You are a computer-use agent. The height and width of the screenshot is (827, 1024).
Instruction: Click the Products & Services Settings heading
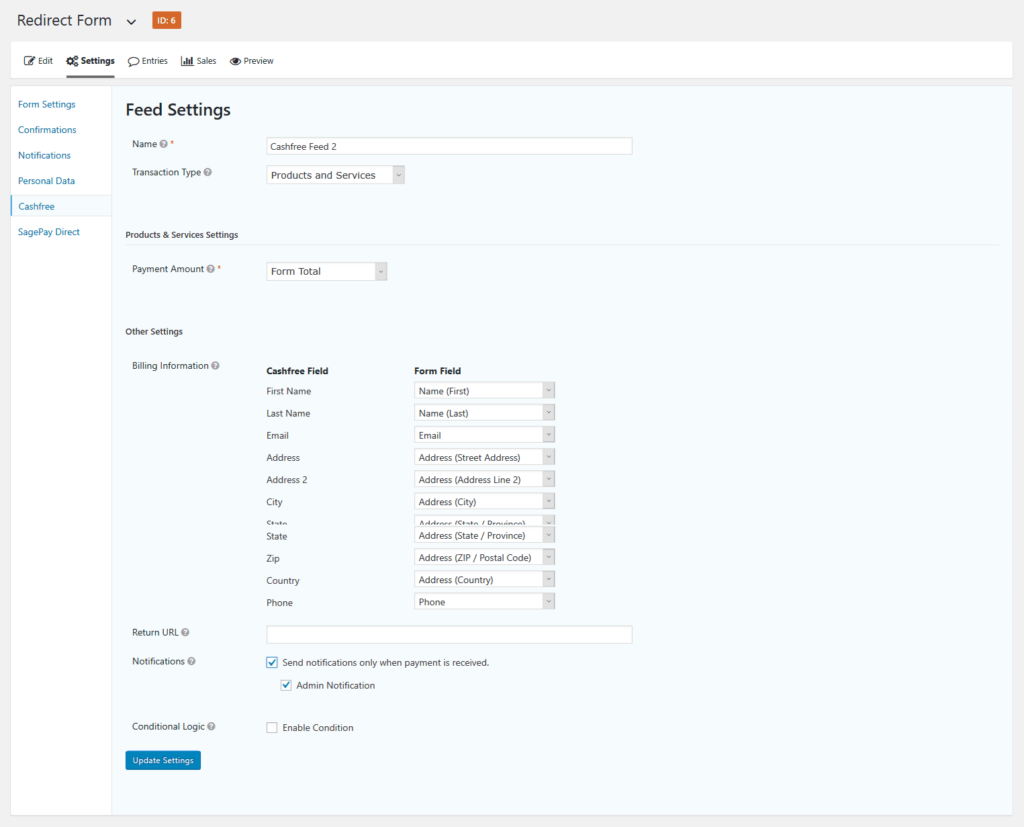[x=182, y=235]
